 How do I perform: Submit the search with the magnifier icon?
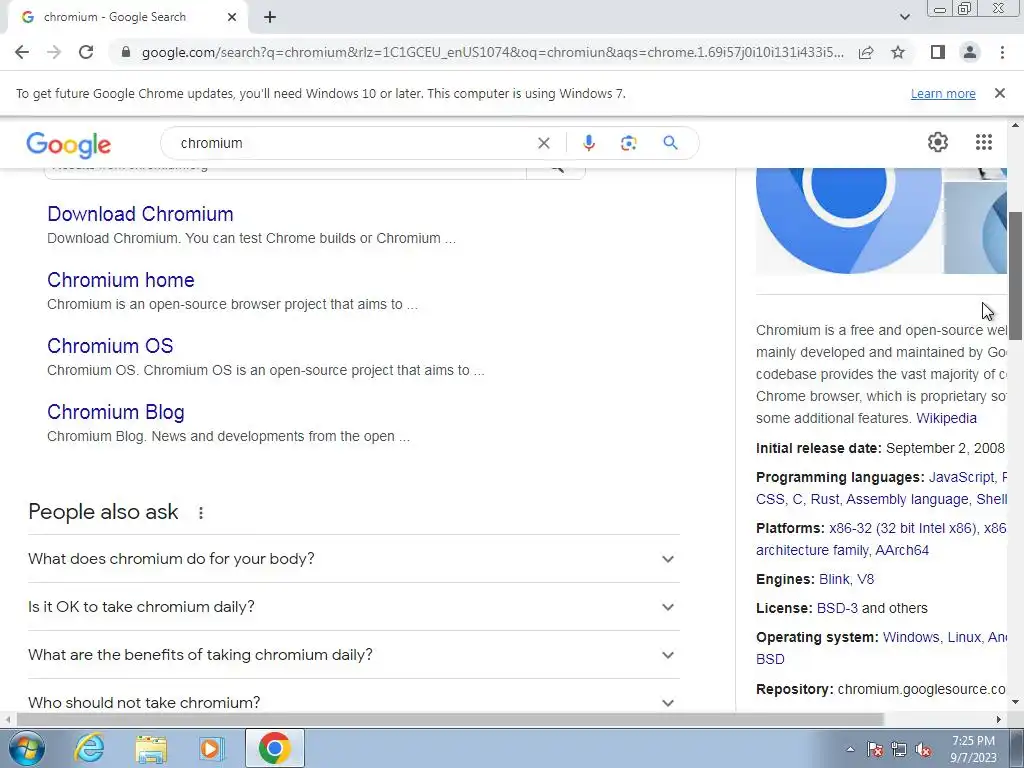pyautogui.click(x=670, y=142)
